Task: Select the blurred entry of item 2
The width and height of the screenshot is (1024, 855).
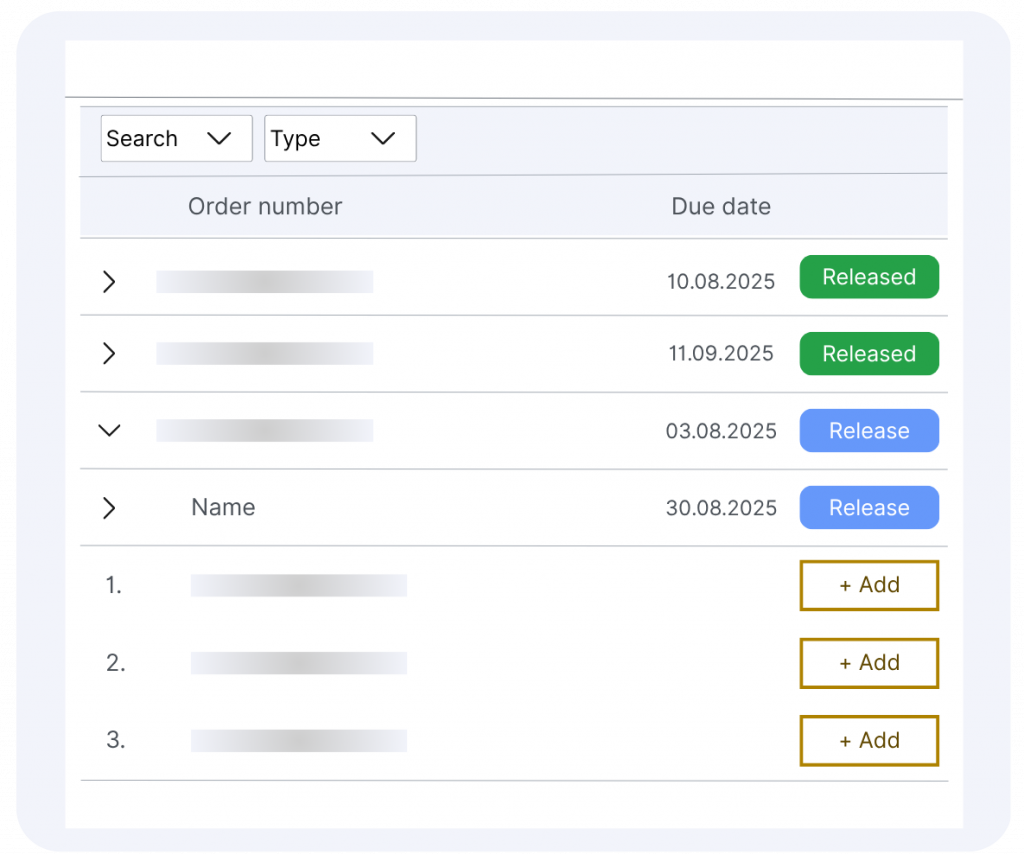Action: point(298,663)
